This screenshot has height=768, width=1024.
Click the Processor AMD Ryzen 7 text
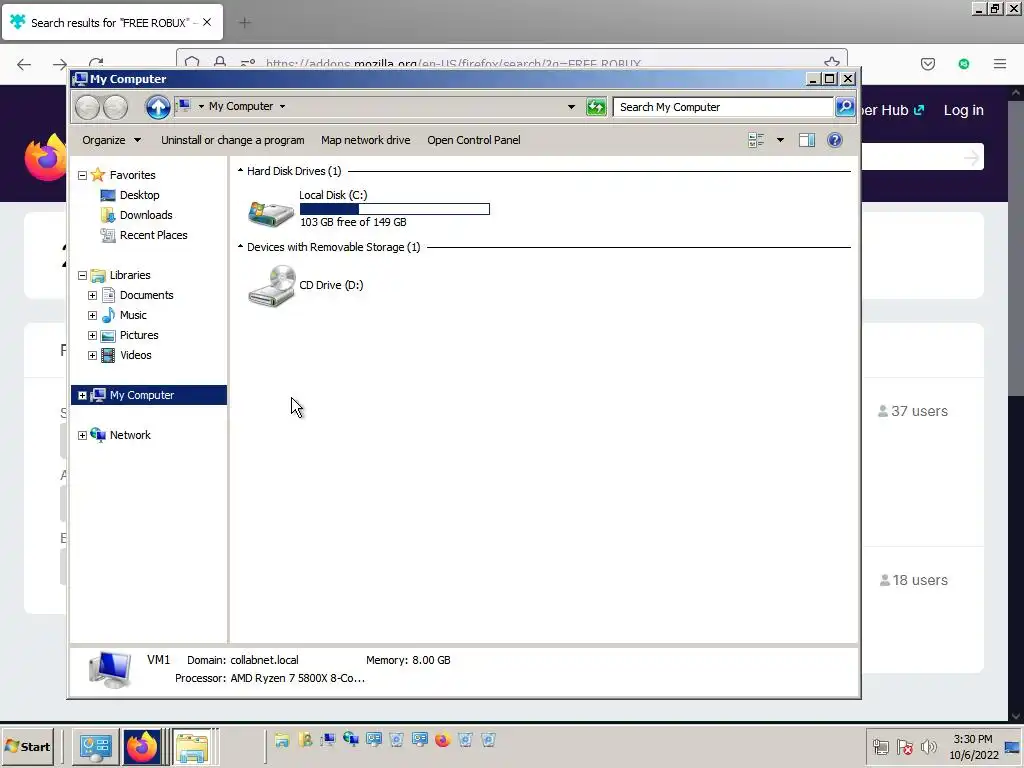[270, 679]
